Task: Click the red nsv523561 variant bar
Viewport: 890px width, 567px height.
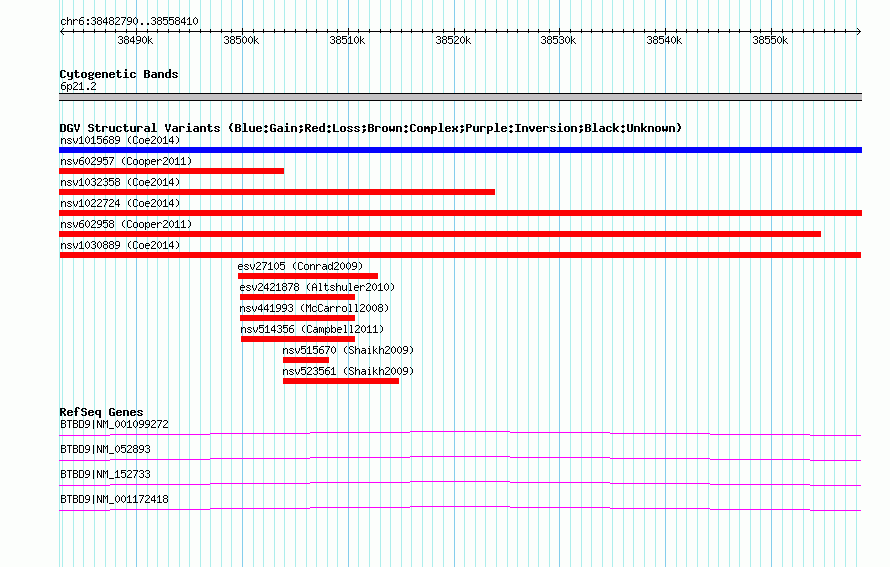Action: pyautogui.click(x=341, y=381)
